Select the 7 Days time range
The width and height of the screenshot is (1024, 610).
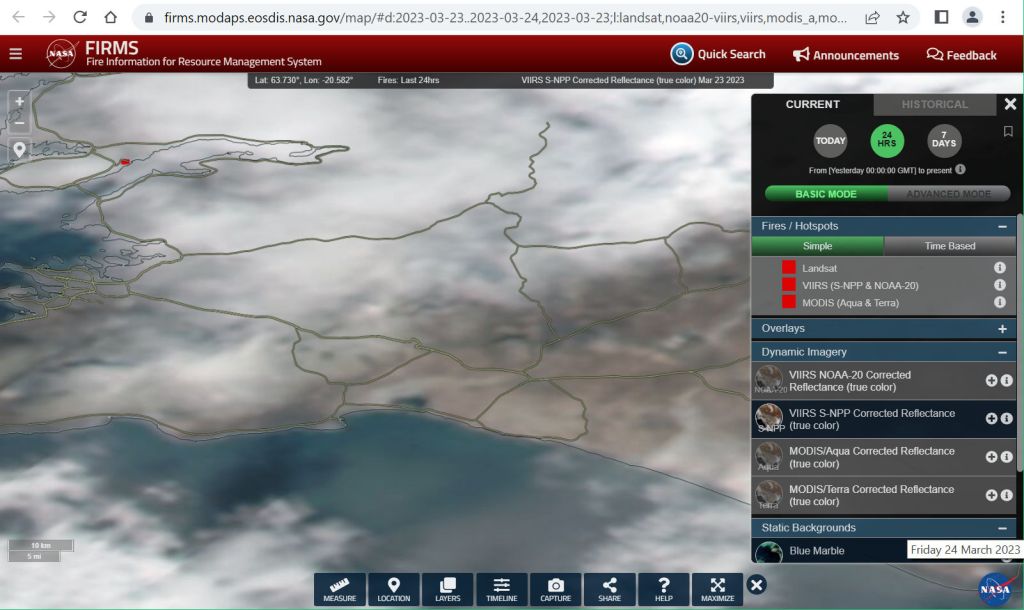pos(944,141)
